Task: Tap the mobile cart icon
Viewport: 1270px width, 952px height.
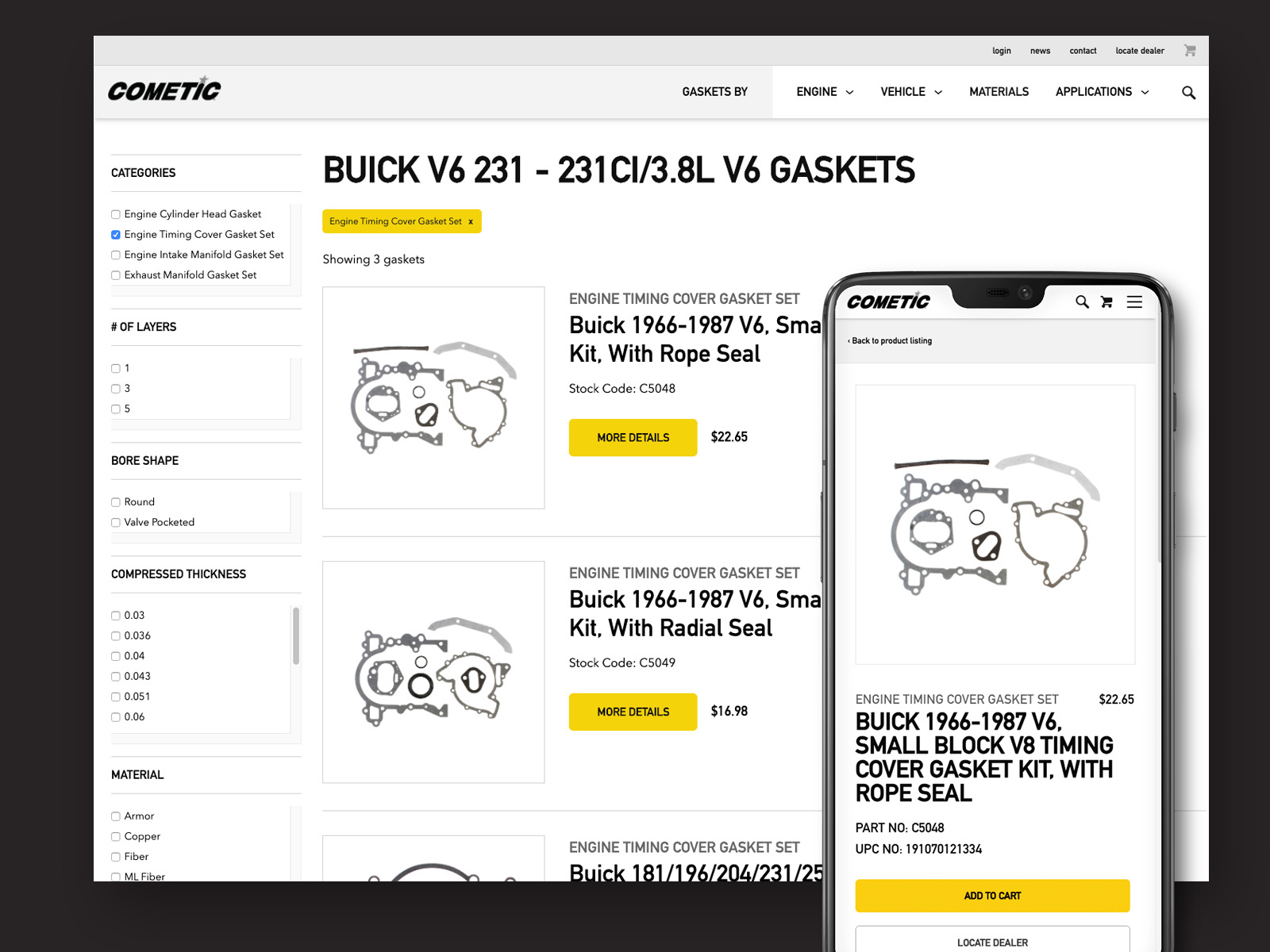Action: click(x=1106, y=301)
